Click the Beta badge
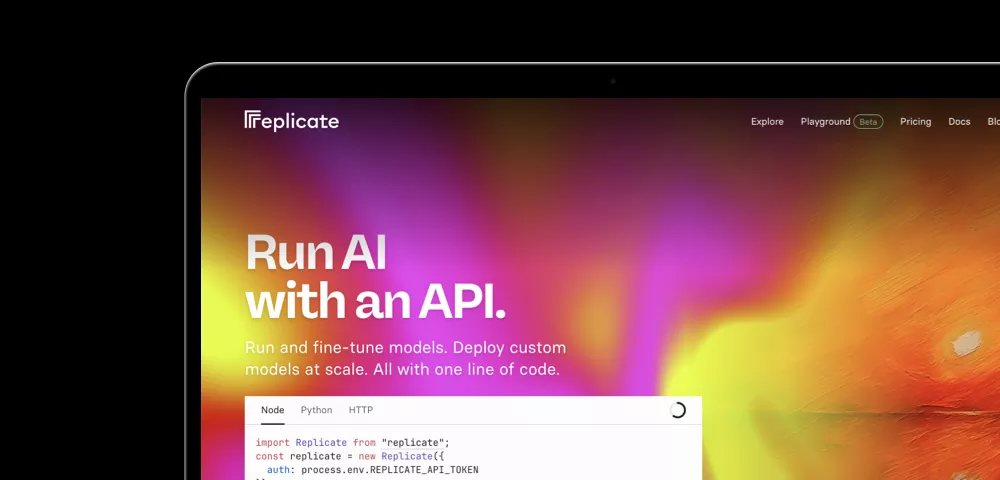The image size is (1000, 480). 868,122
